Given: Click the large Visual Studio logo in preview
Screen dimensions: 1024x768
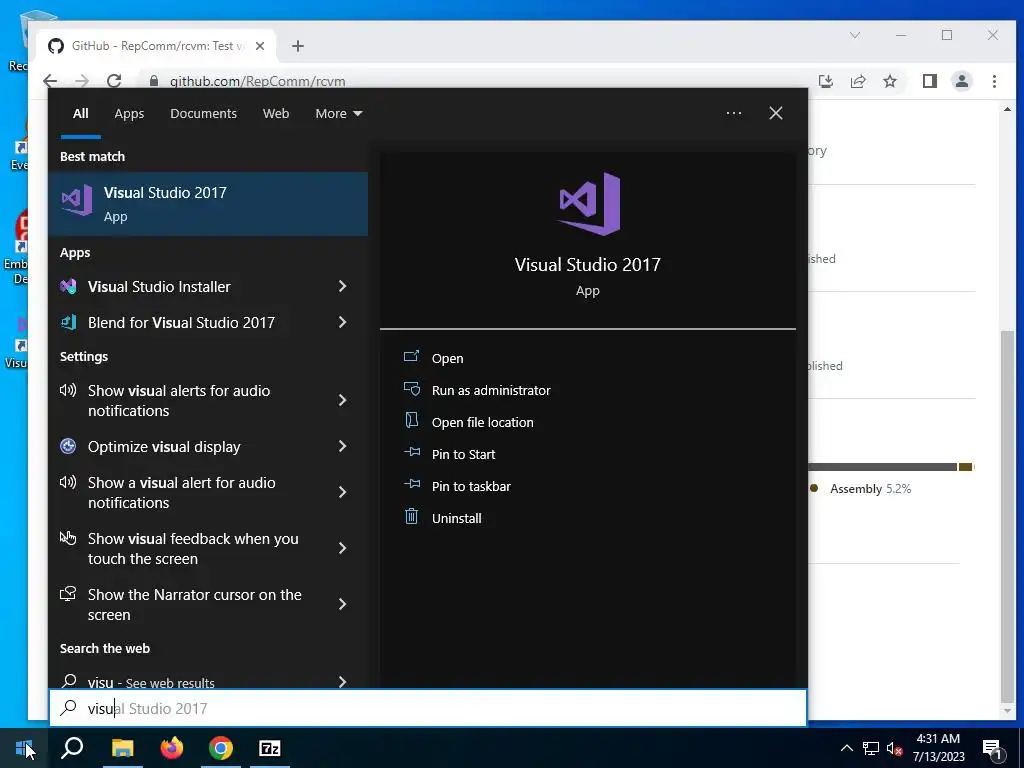Looking at the screenshot, I should click(x=588, y=204).
